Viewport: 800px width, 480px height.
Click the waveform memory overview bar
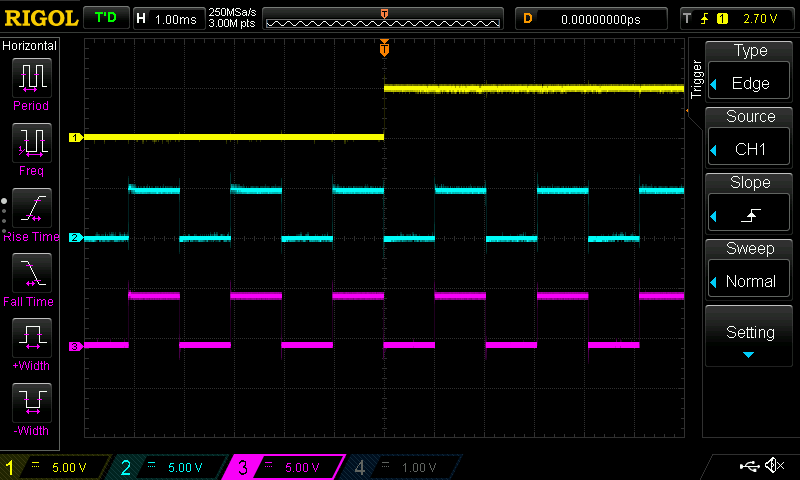click(x=383, y=19)
